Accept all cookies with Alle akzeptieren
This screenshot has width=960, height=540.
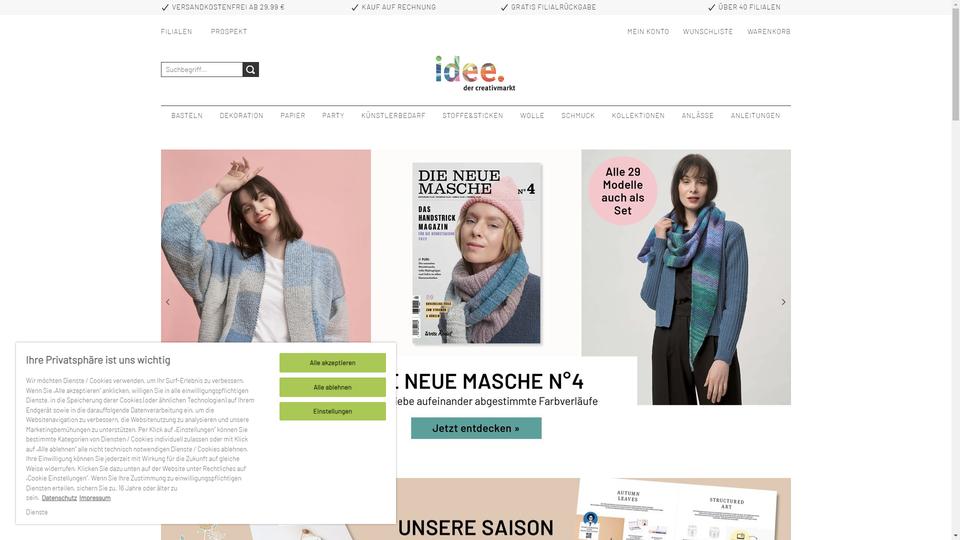[332, 362]
